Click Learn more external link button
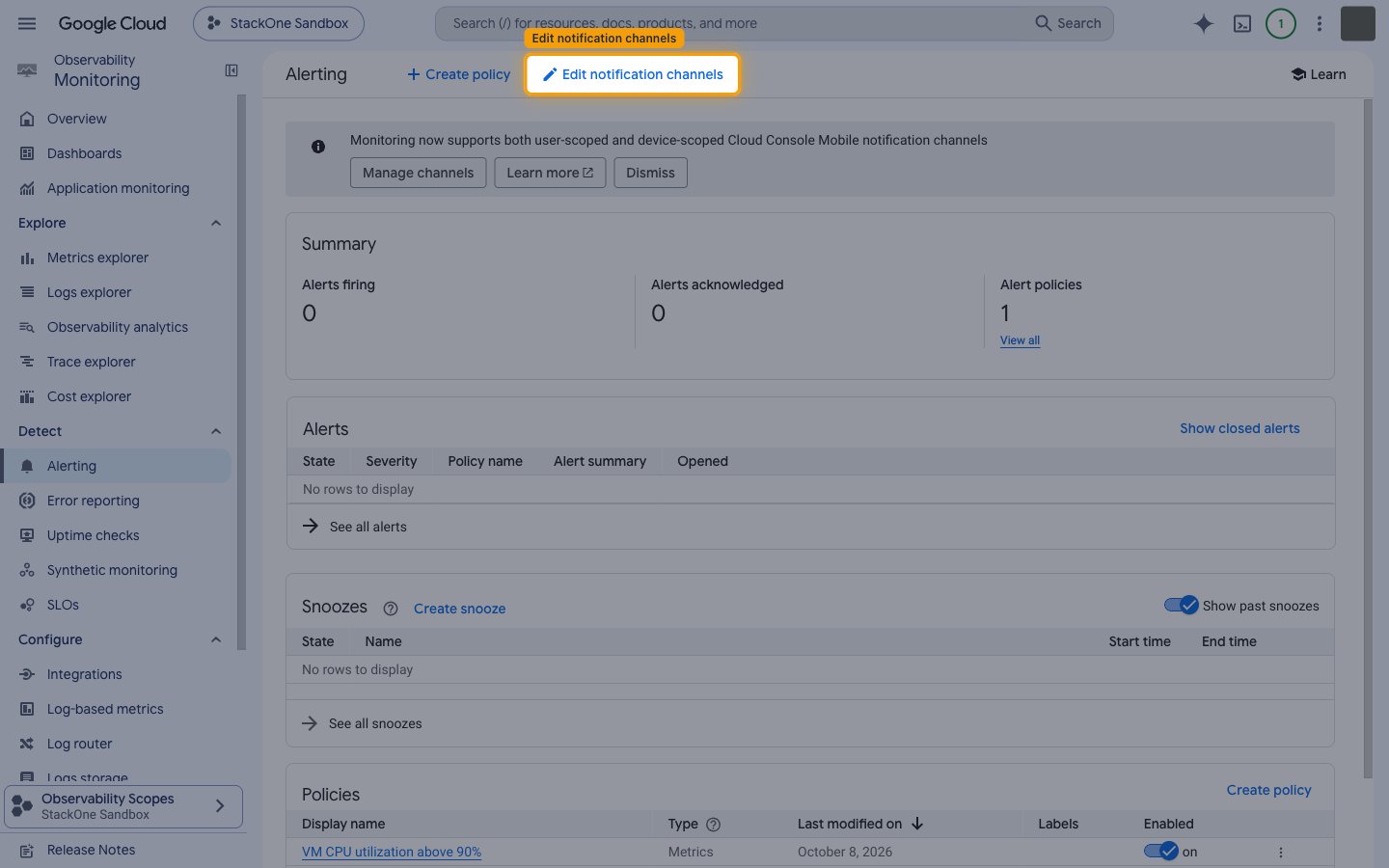1389x868 pixels. click(x=550, y=173)
